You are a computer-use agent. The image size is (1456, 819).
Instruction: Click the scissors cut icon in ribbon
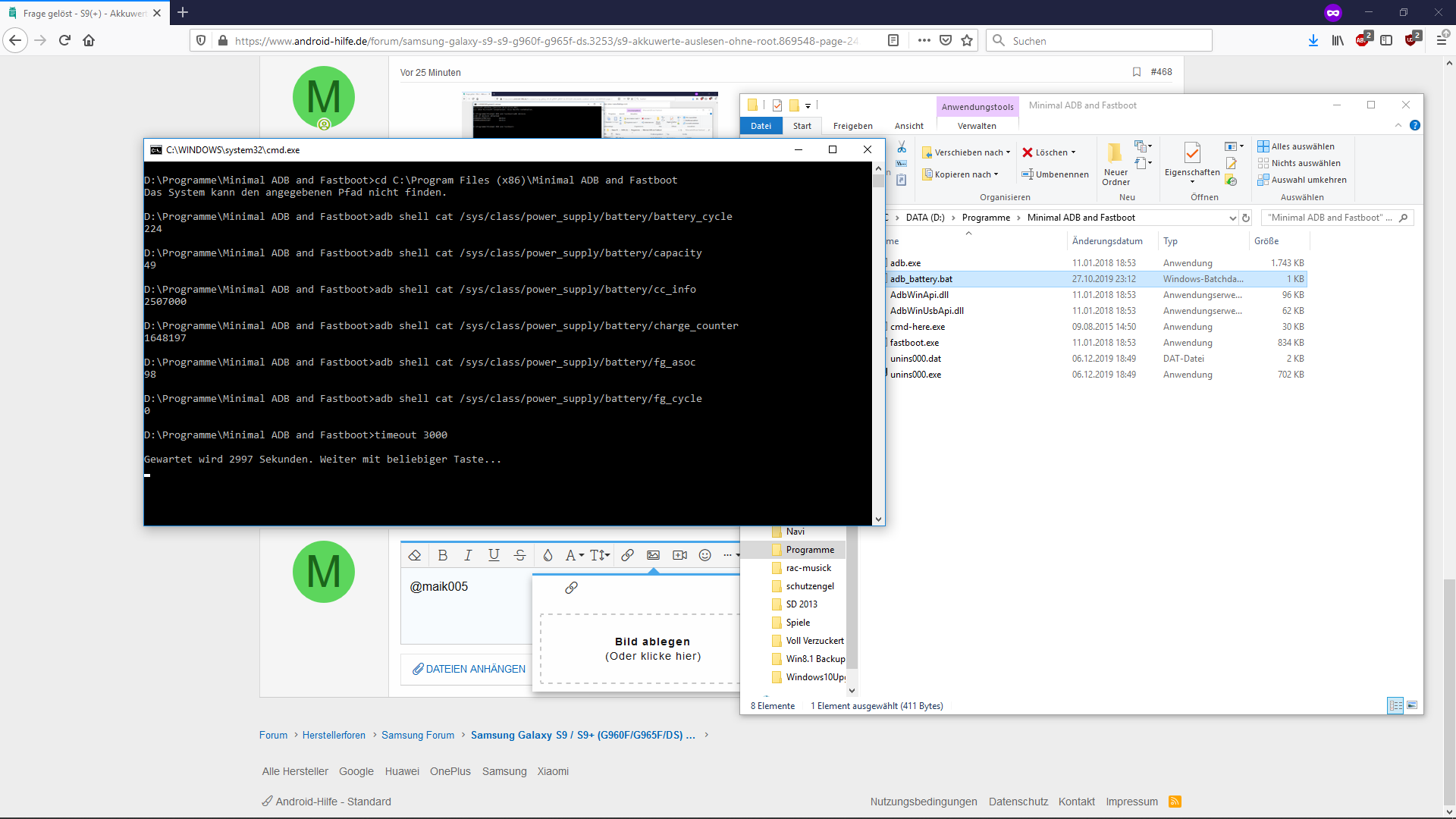[902, 147]
